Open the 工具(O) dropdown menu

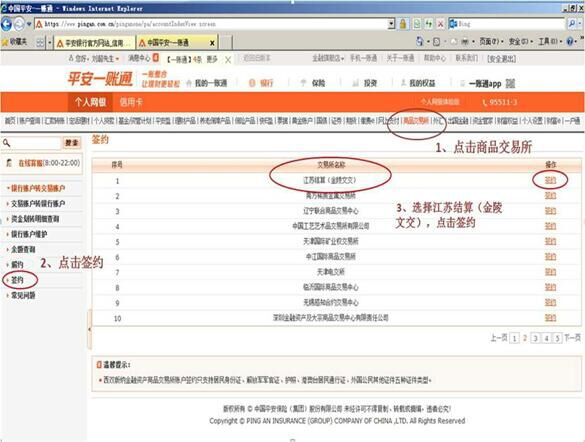point(550,41)
